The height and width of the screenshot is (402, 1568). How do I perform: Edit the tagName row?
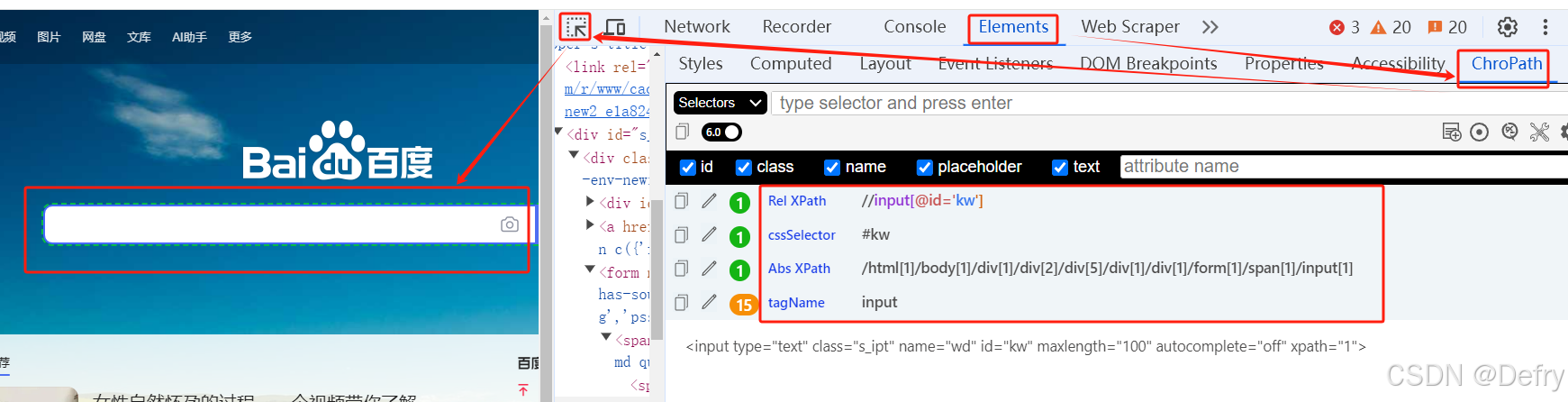(x=710, y=302)
